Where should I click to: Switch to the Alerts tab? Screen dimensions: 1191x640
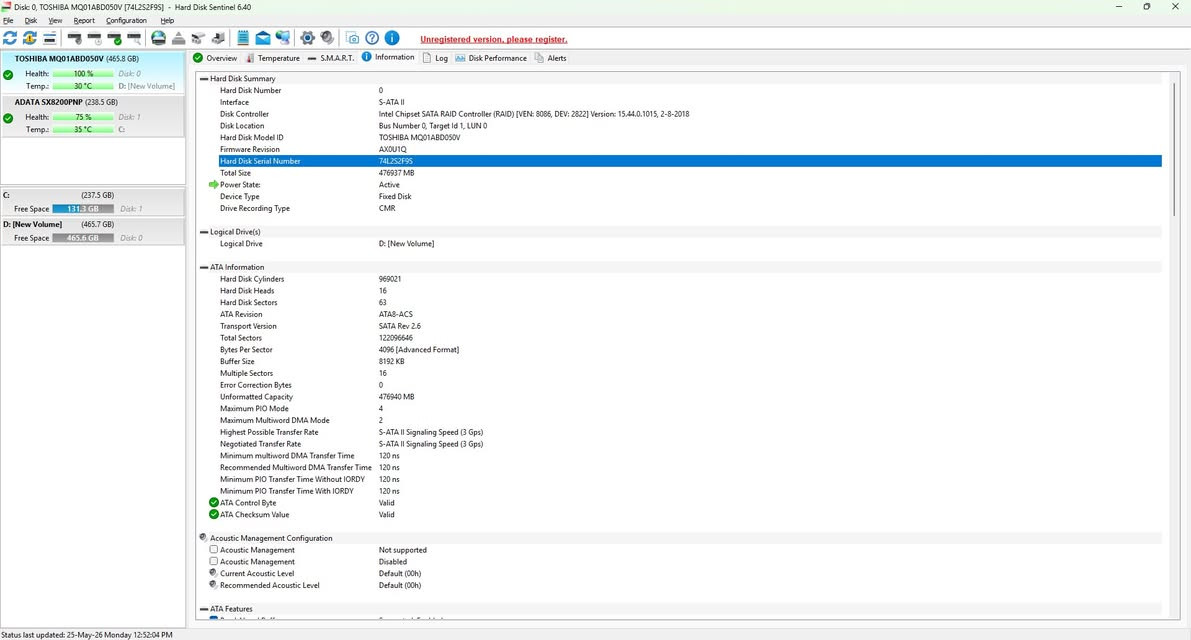(x=551, y=58)
